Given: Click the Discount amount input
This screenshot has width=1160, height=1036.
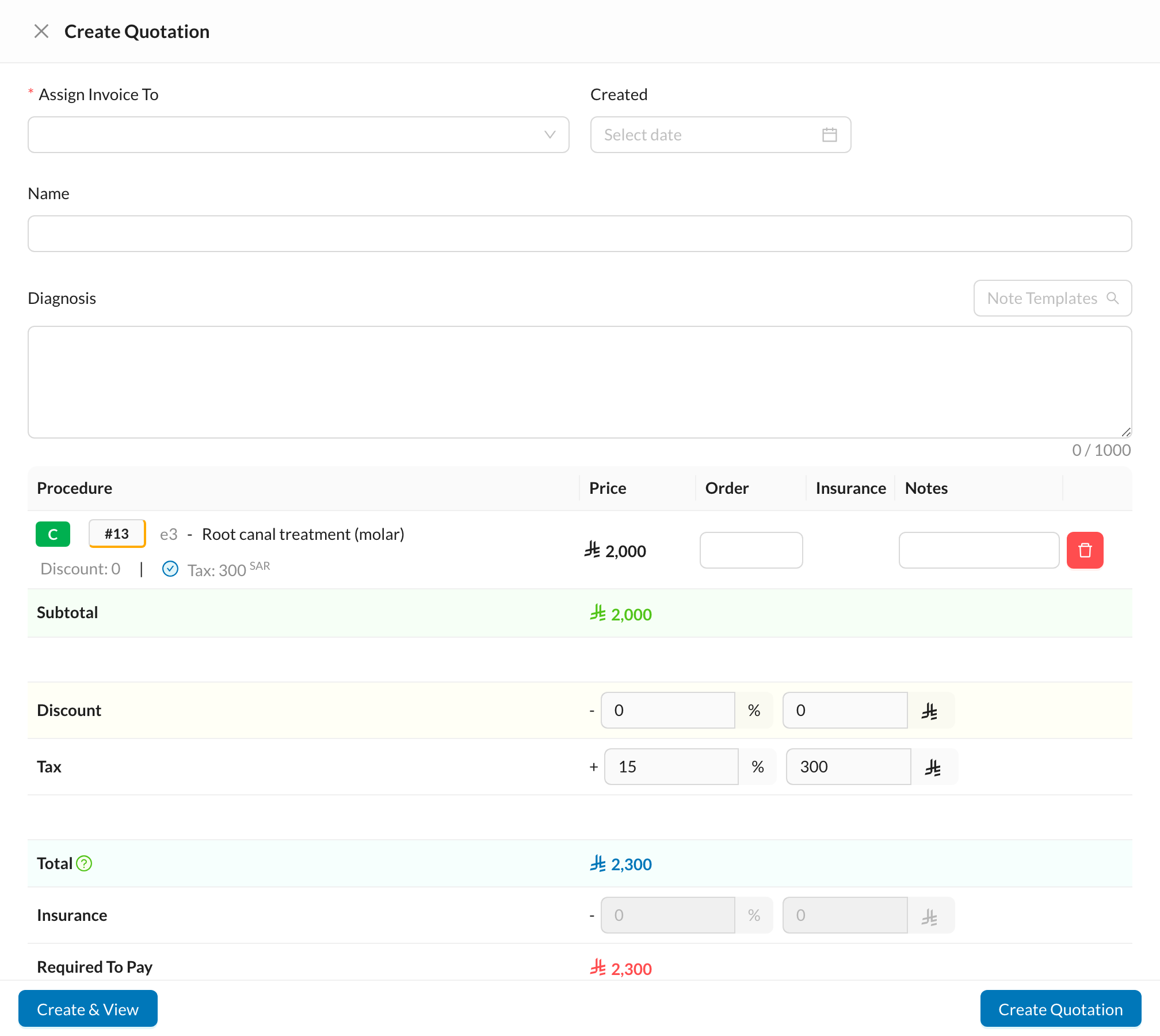Looking at the screenshot, I should point(845,710).
